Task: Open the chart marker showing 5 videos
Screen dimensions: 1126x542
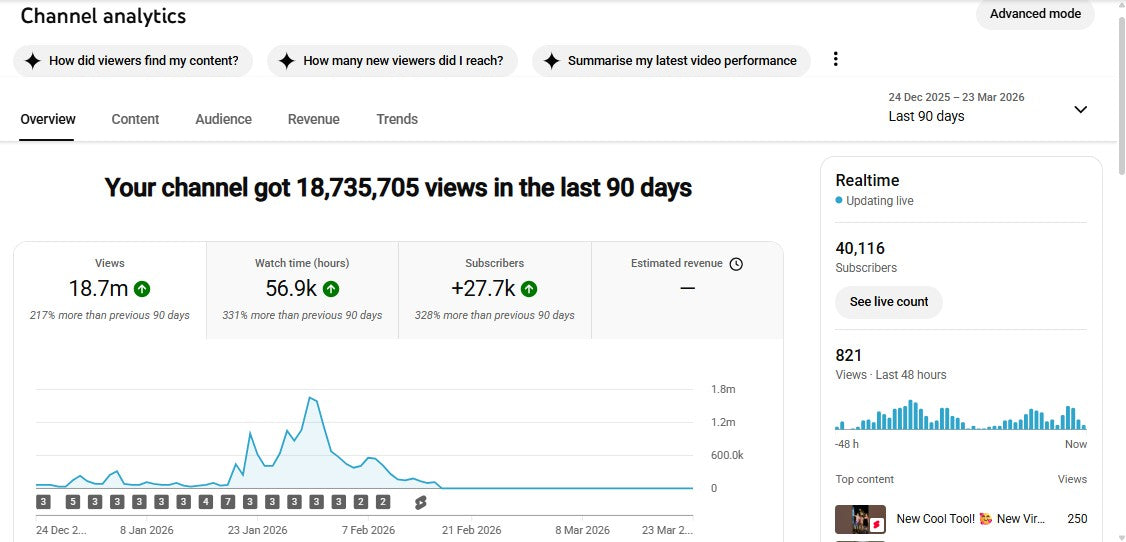Action: pyautogui.click(x=73, y=502)
